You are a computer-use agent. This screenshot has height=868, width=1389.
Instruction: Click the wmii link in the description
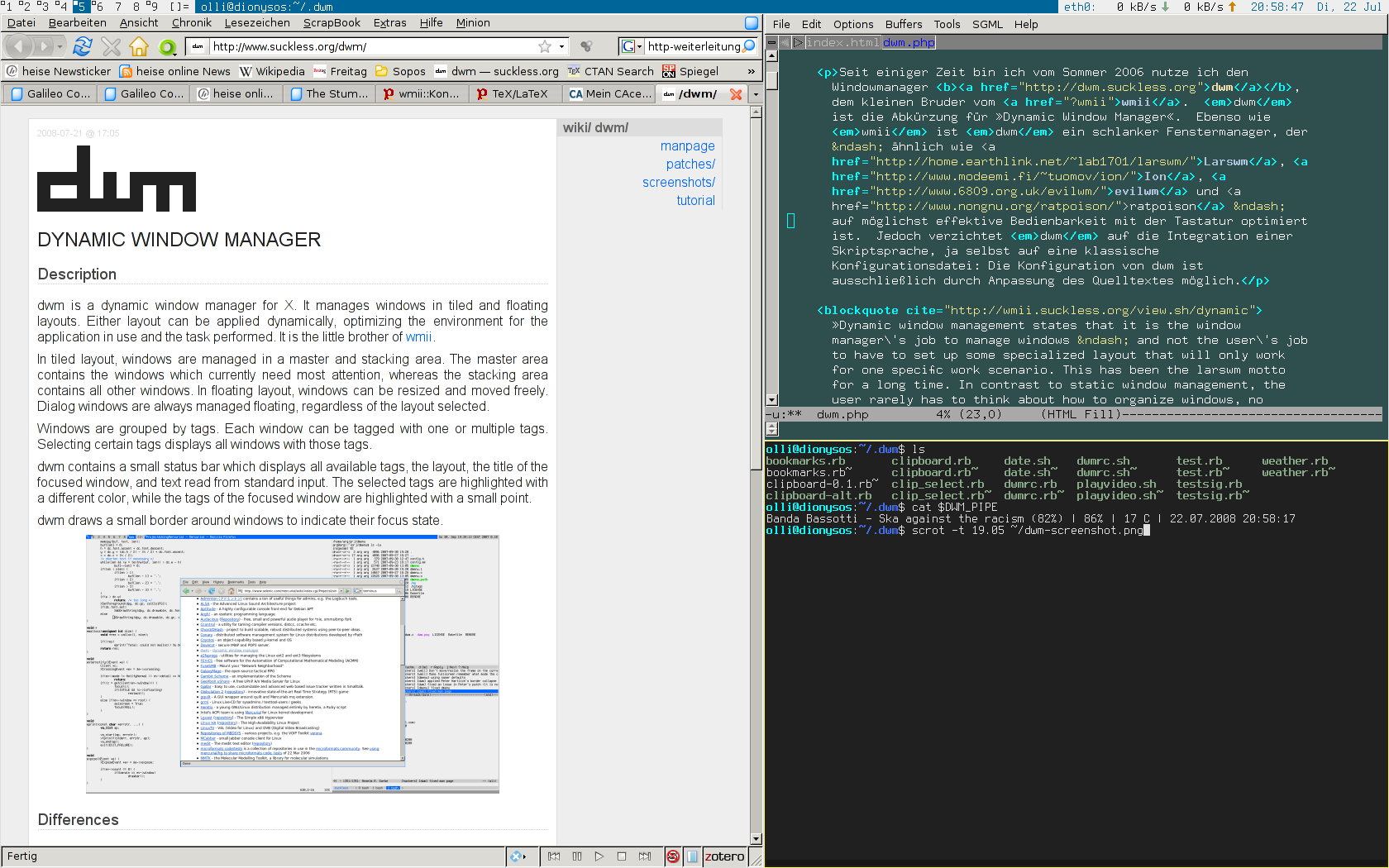(x=418, y=337)
